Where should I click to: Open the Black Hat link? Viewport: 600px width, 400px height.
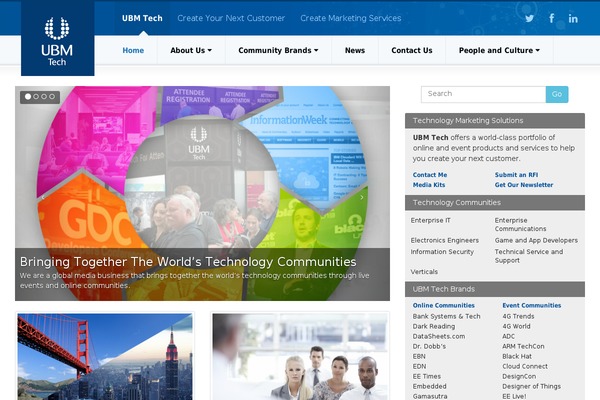click(x=517, y=356)
